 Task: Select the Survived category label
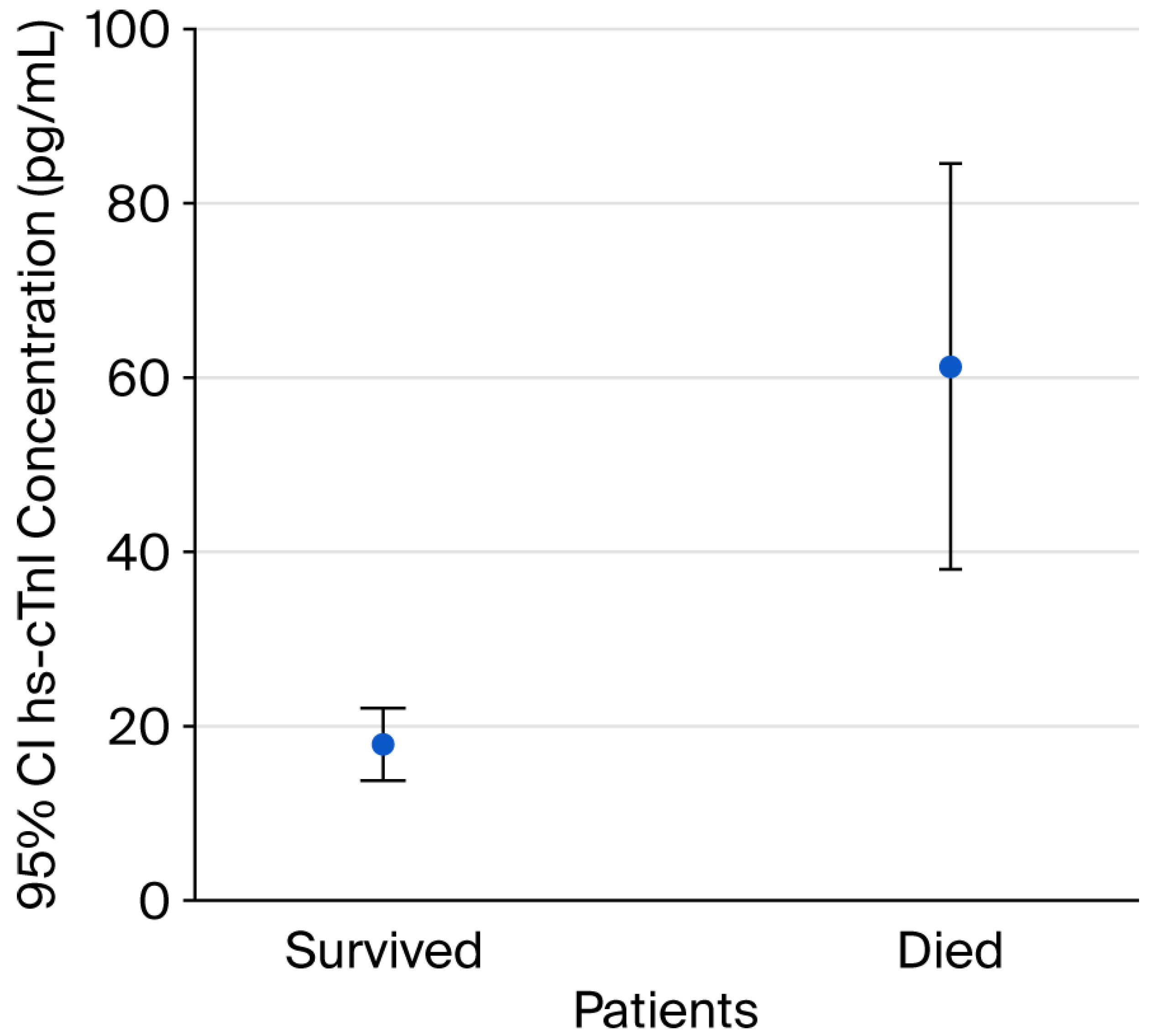pos(383,951)
